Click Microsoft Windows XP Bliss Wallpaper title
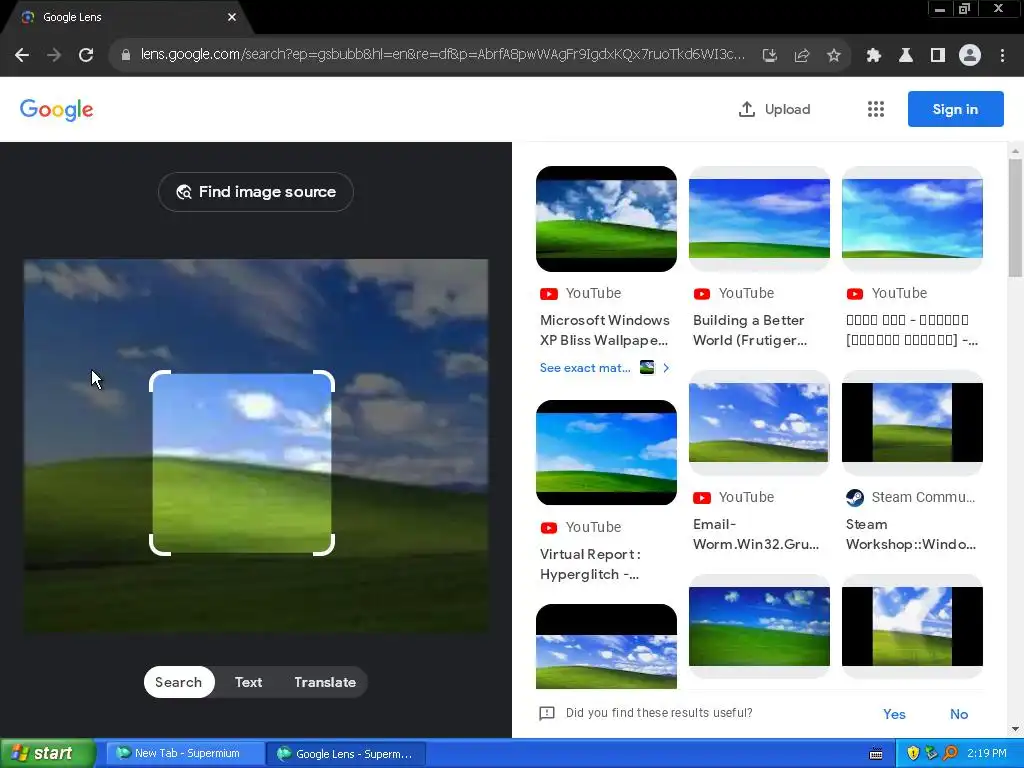Screen dimensions: 1024x768 coord(605,330)
